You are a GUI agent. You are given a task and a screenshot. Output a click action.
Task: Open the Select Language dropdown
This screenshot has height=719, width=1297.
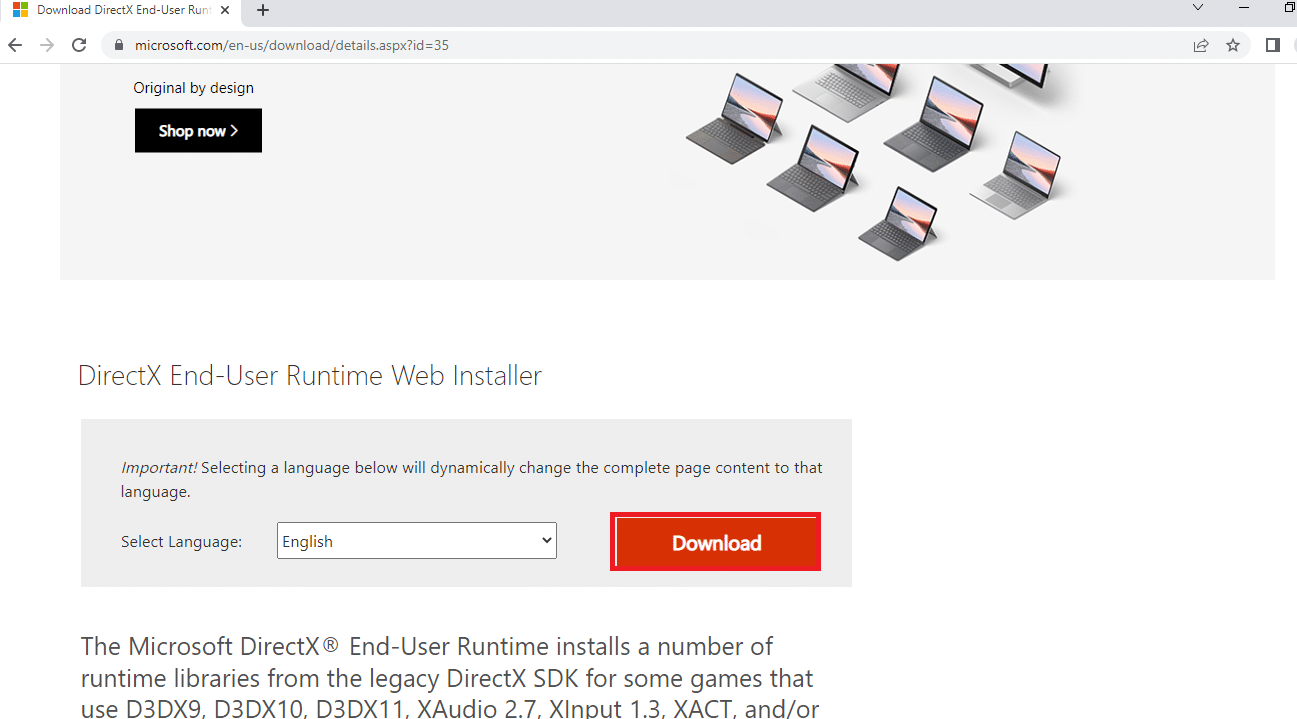click(x=417, y=541)
